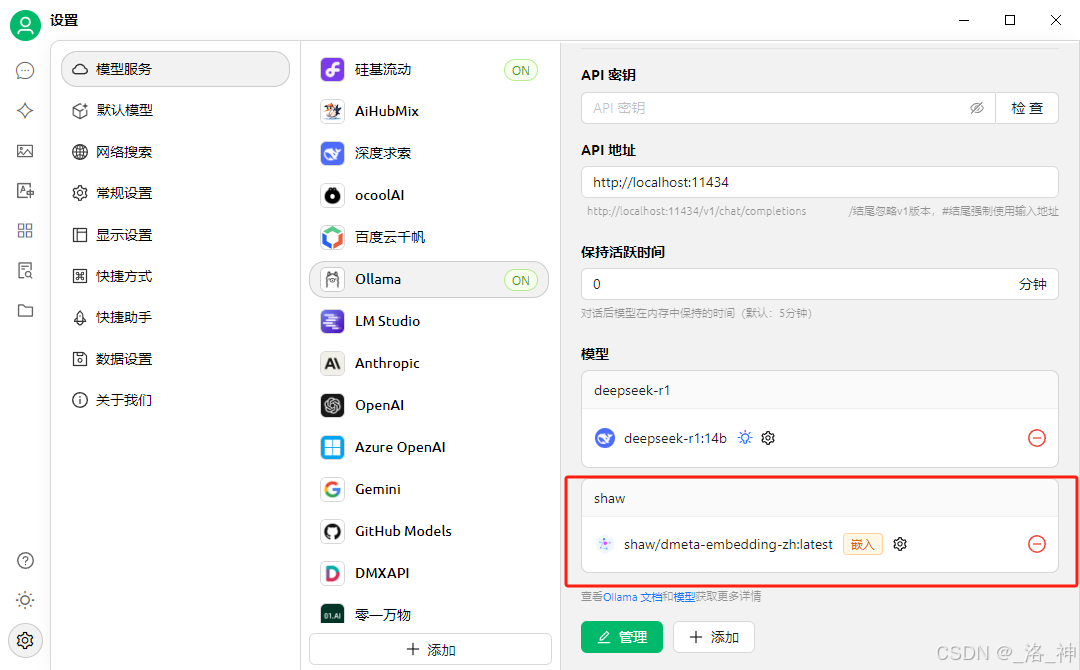Toggle the Ollama ON switch
1080x670 pixels.
521,280
